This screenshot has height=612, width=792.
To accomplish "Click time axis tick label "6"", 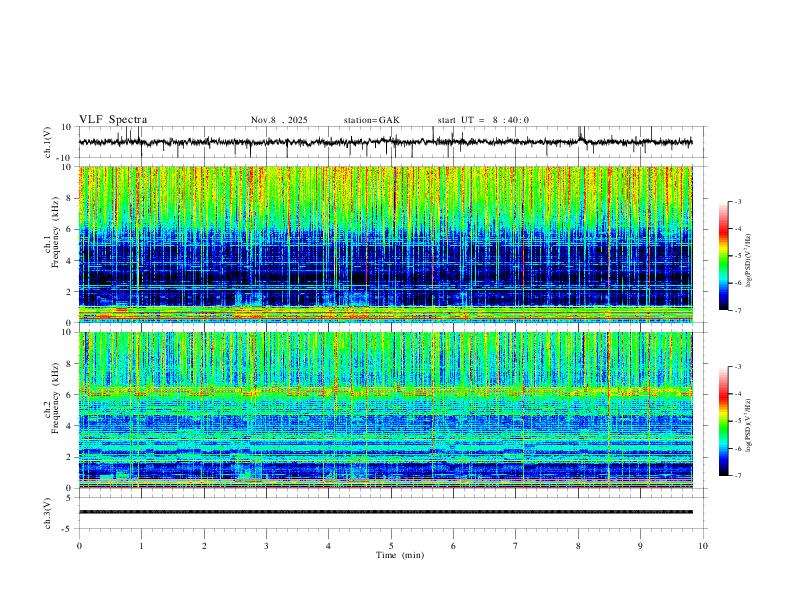I will click(453, 546).
